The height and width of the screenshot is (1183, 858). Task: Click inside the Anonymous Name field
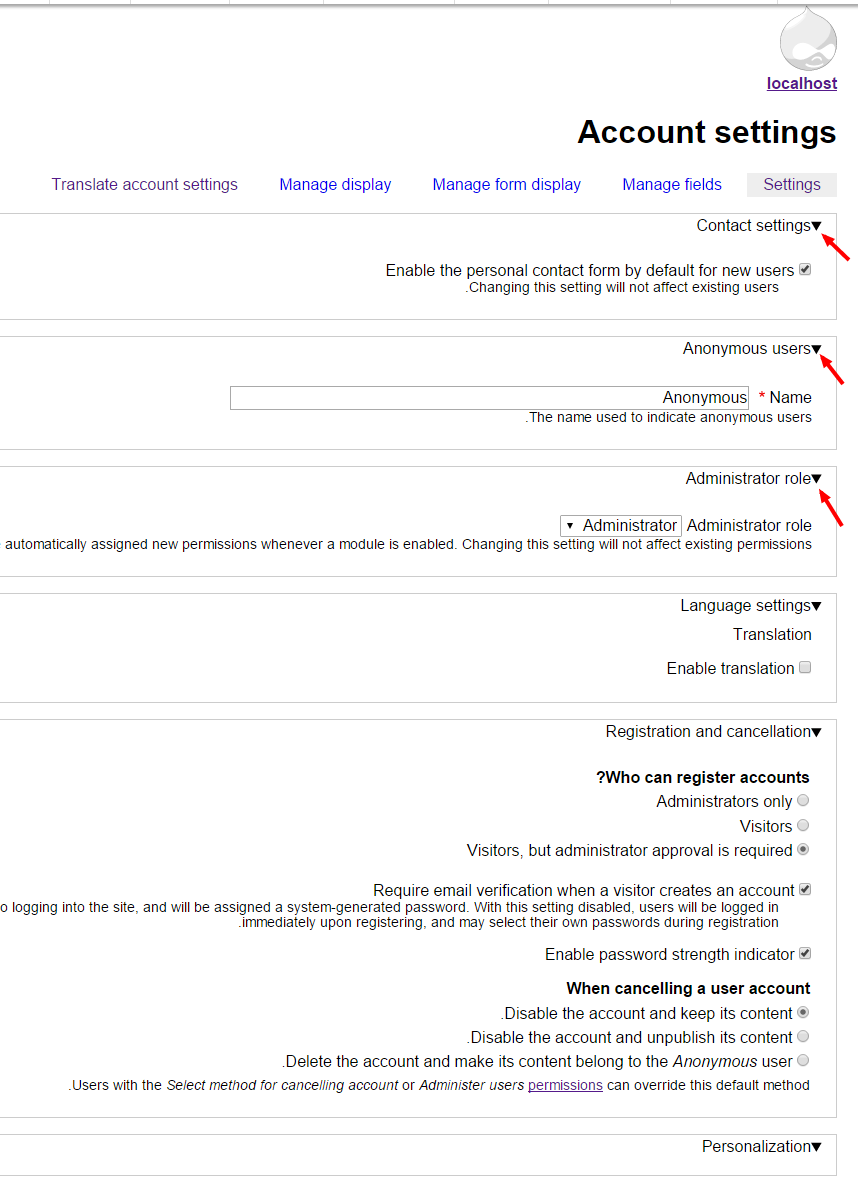coord(489,397)
